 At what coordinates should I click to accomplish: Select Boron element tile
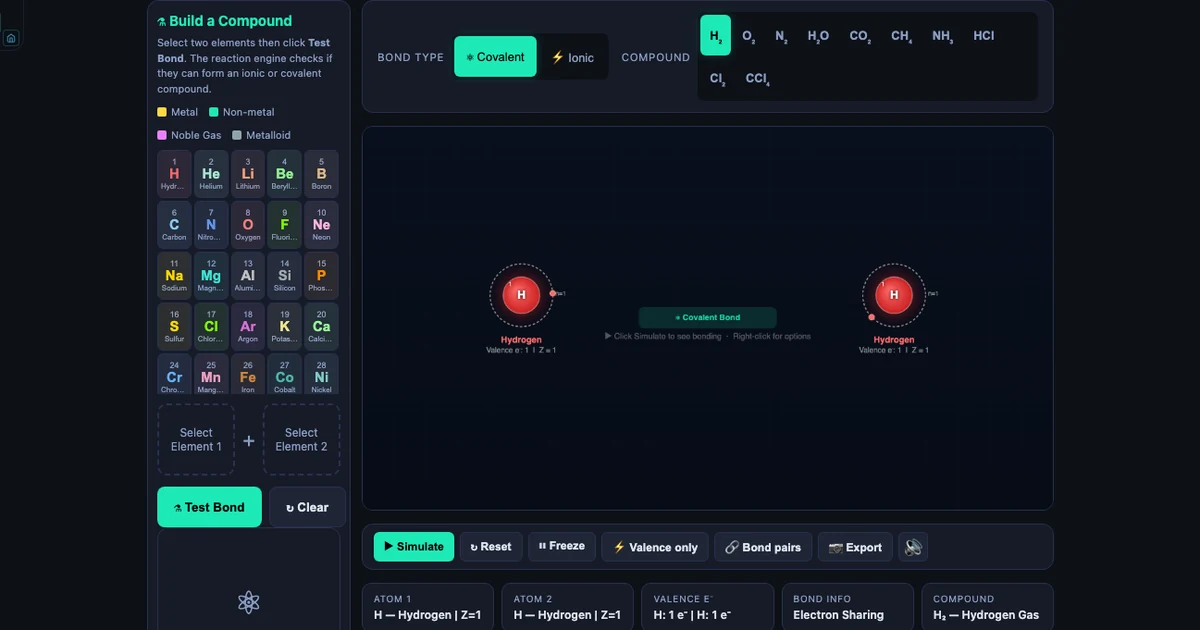[321, 174]
